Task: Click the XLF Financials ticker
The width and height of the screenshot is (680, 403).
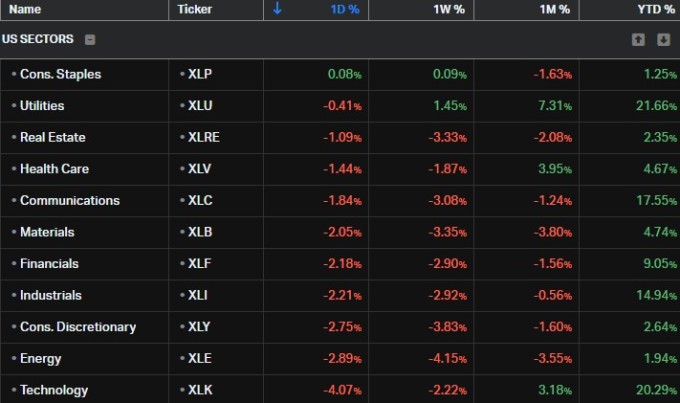Action: point(200,264)
